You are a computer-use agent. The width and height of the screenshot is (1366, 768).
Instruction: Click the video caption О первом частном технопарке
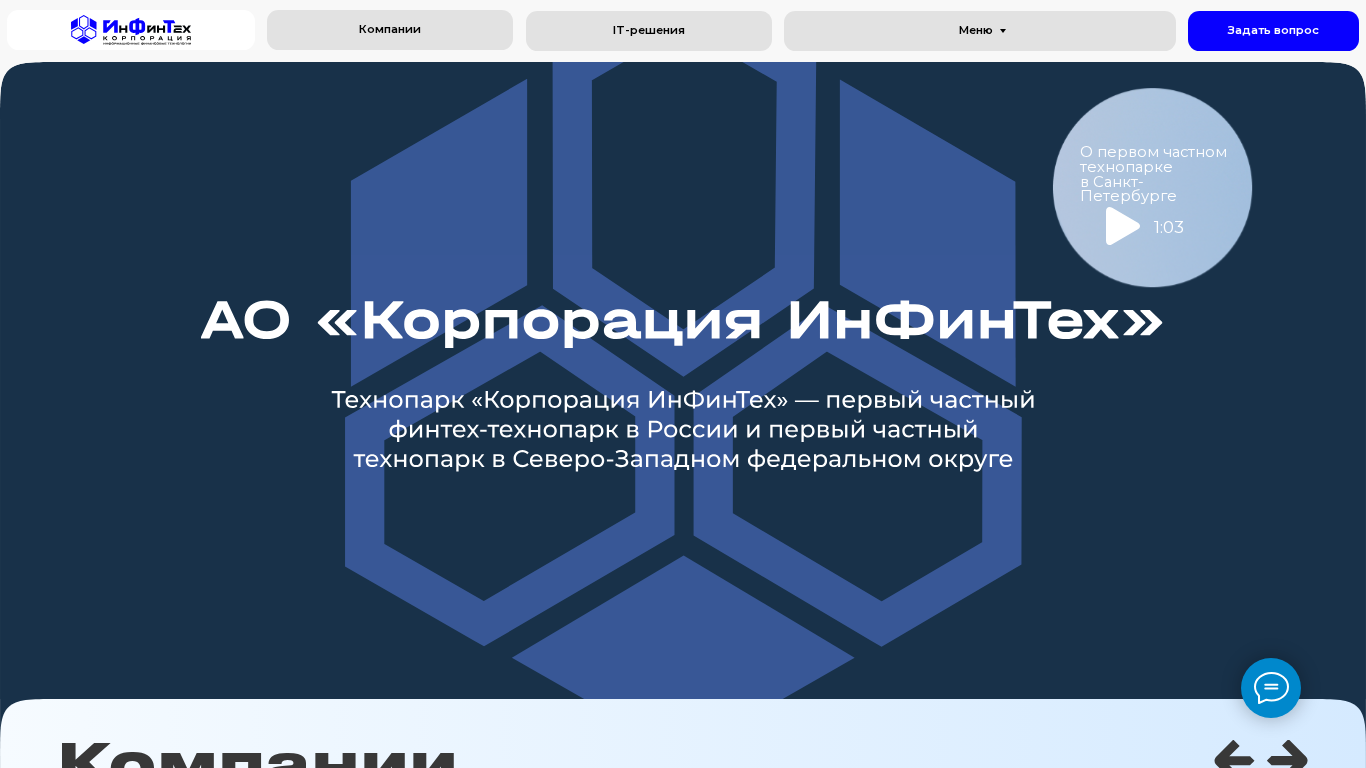1153,174
